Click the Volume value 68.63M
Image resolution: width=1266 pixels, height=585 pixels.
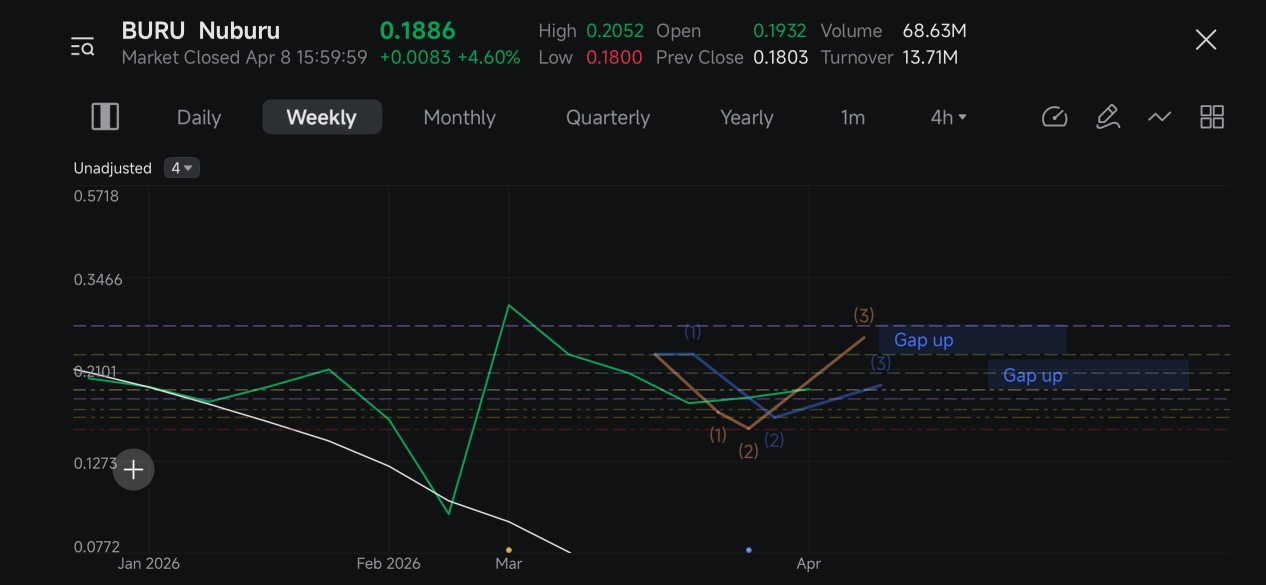pyautogui.click(x=935, y=31)
